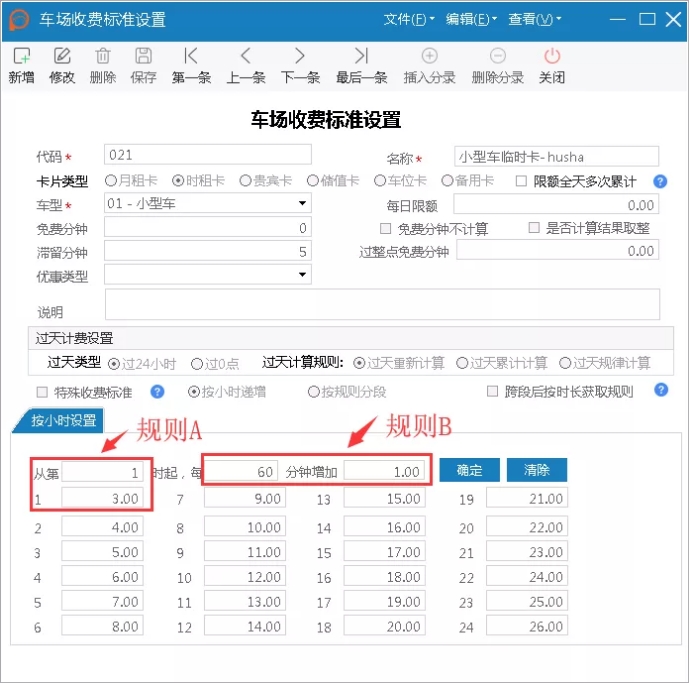Enable the 限额全天多次累计 checkbox
This screenshot has width=689, height=683.
521,181
